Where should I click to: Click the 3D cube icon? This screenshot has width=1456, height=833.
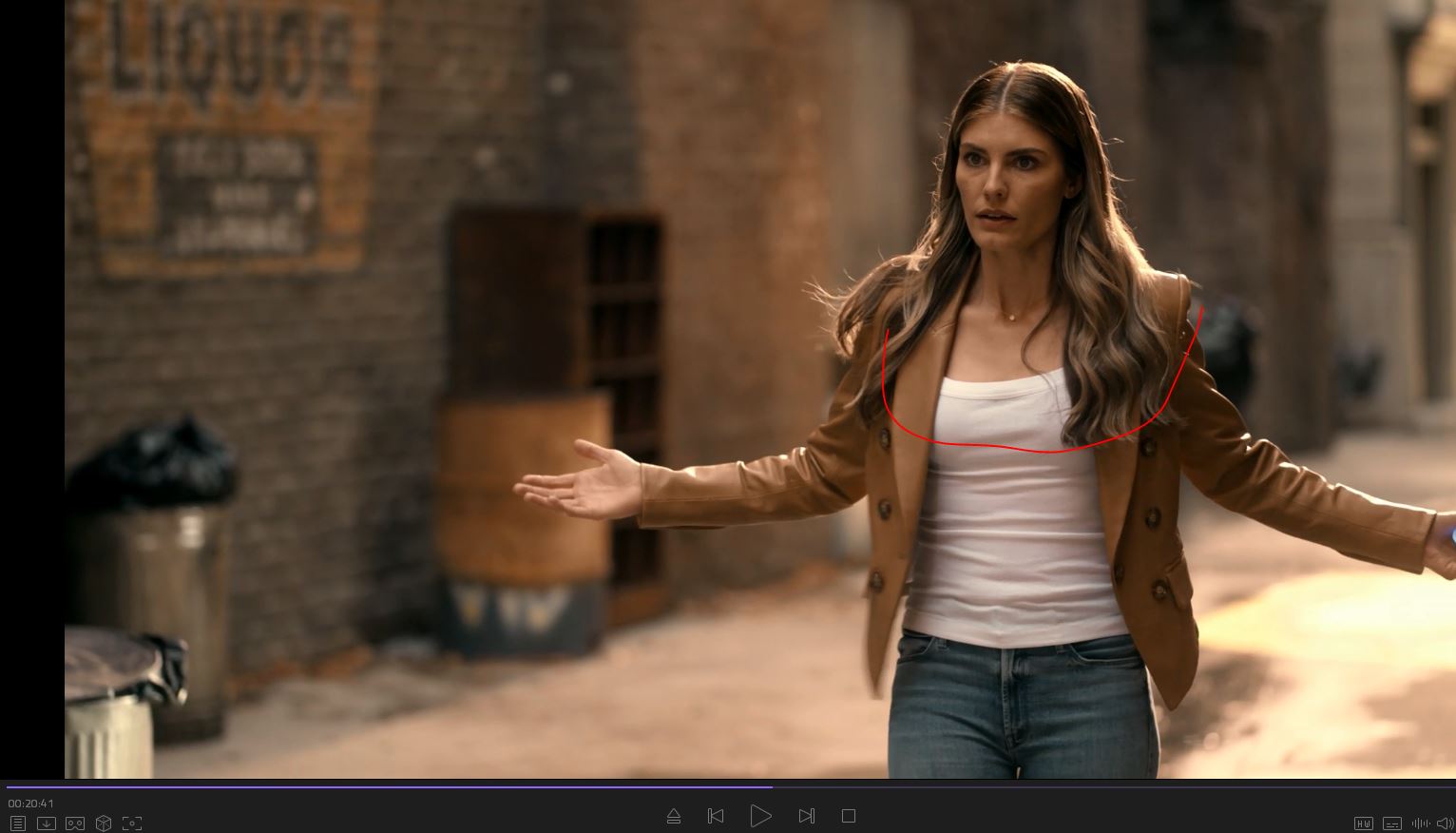pyautogui.click(x=104, y=823)
